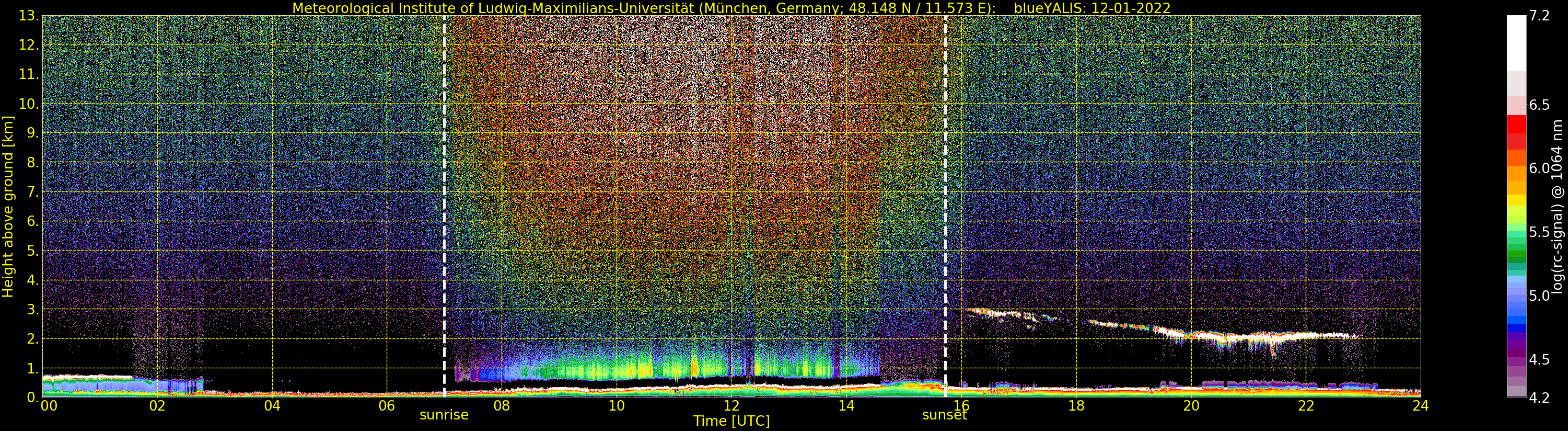Click the "16" time axis tick label
Viewport: 1568px width, 431px height.
[961, 406]
